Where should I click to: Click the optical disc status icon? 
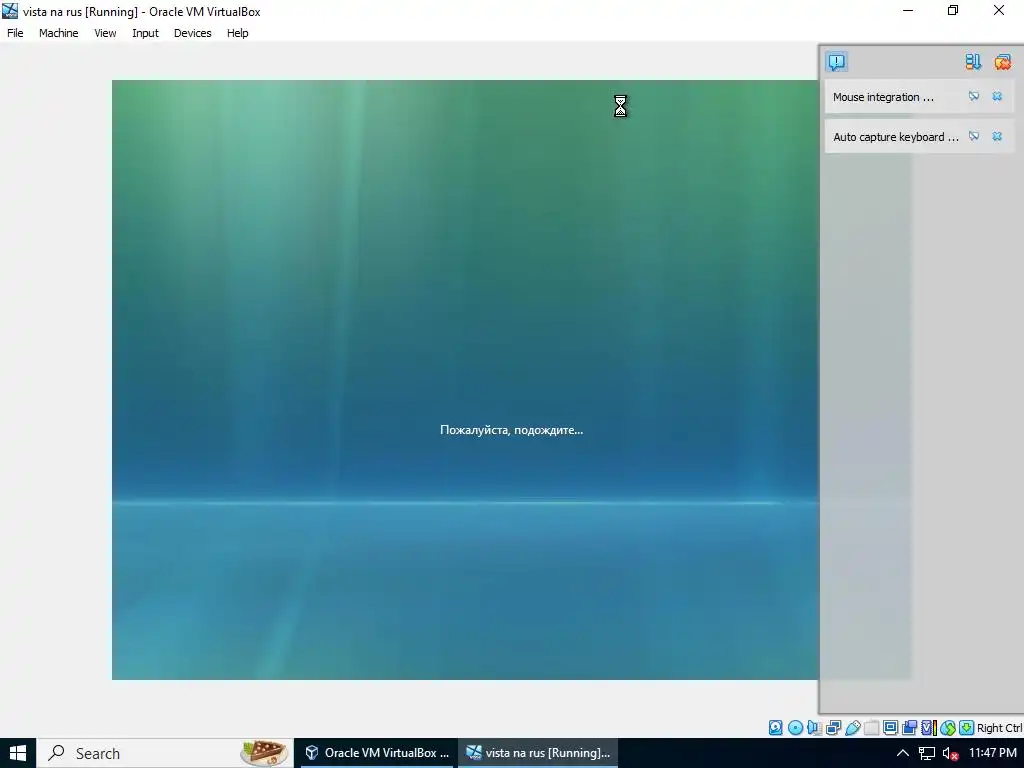pyautogui.click(x=795, y=728)
